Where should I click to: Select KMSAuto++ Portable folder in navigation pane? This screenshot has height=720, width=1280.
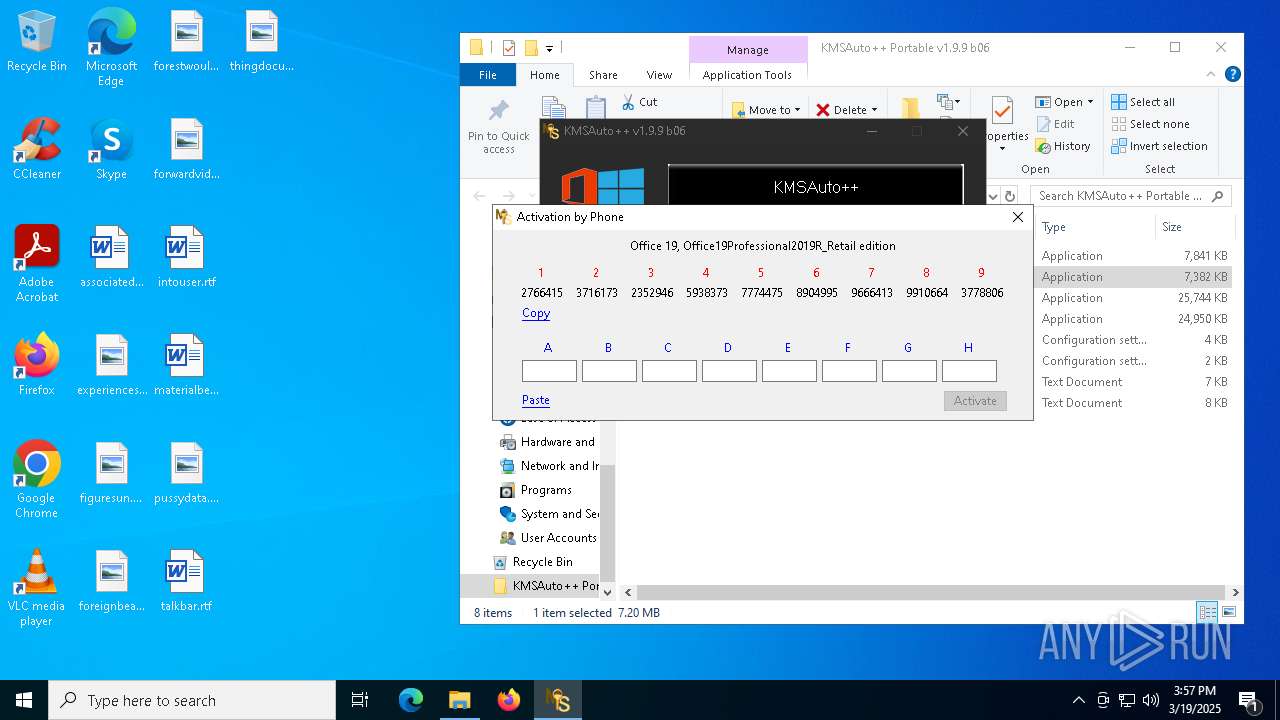[x=546, y=586]
